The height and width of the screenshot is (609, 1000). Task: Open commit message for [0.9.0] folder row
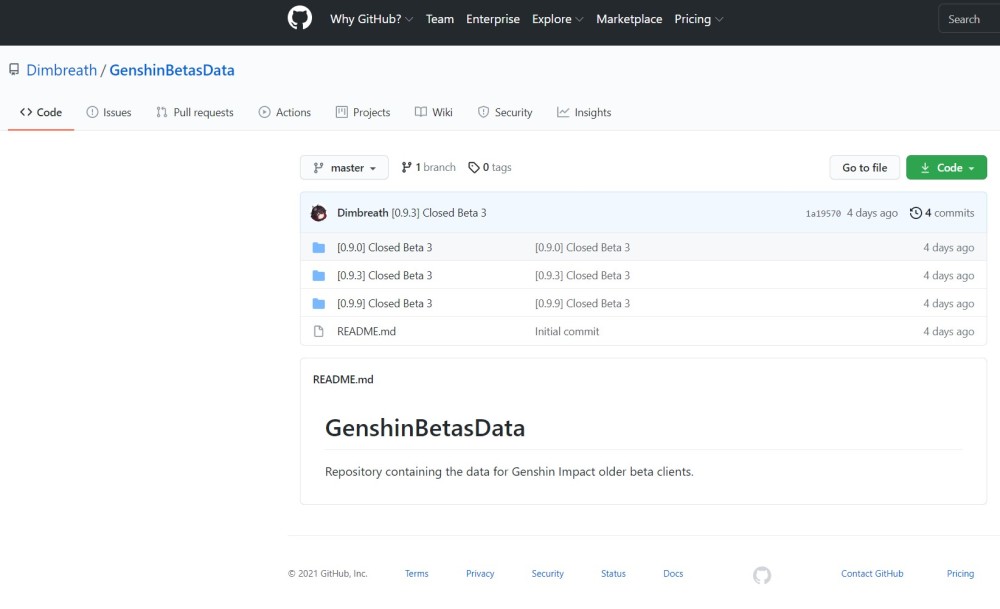pos(582,247)
